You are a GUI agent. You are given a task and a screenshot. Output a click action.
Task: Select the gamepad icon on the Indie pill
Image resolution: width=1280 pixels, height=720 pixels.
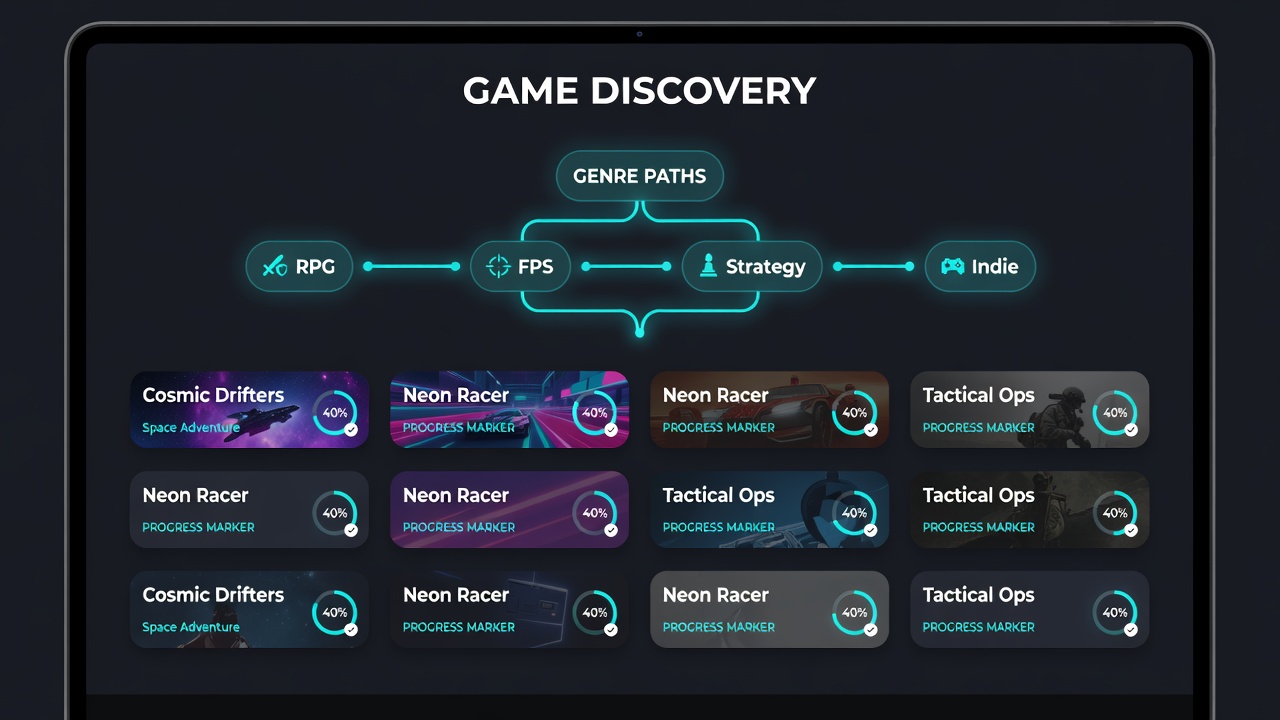click(x=952, y=267)
